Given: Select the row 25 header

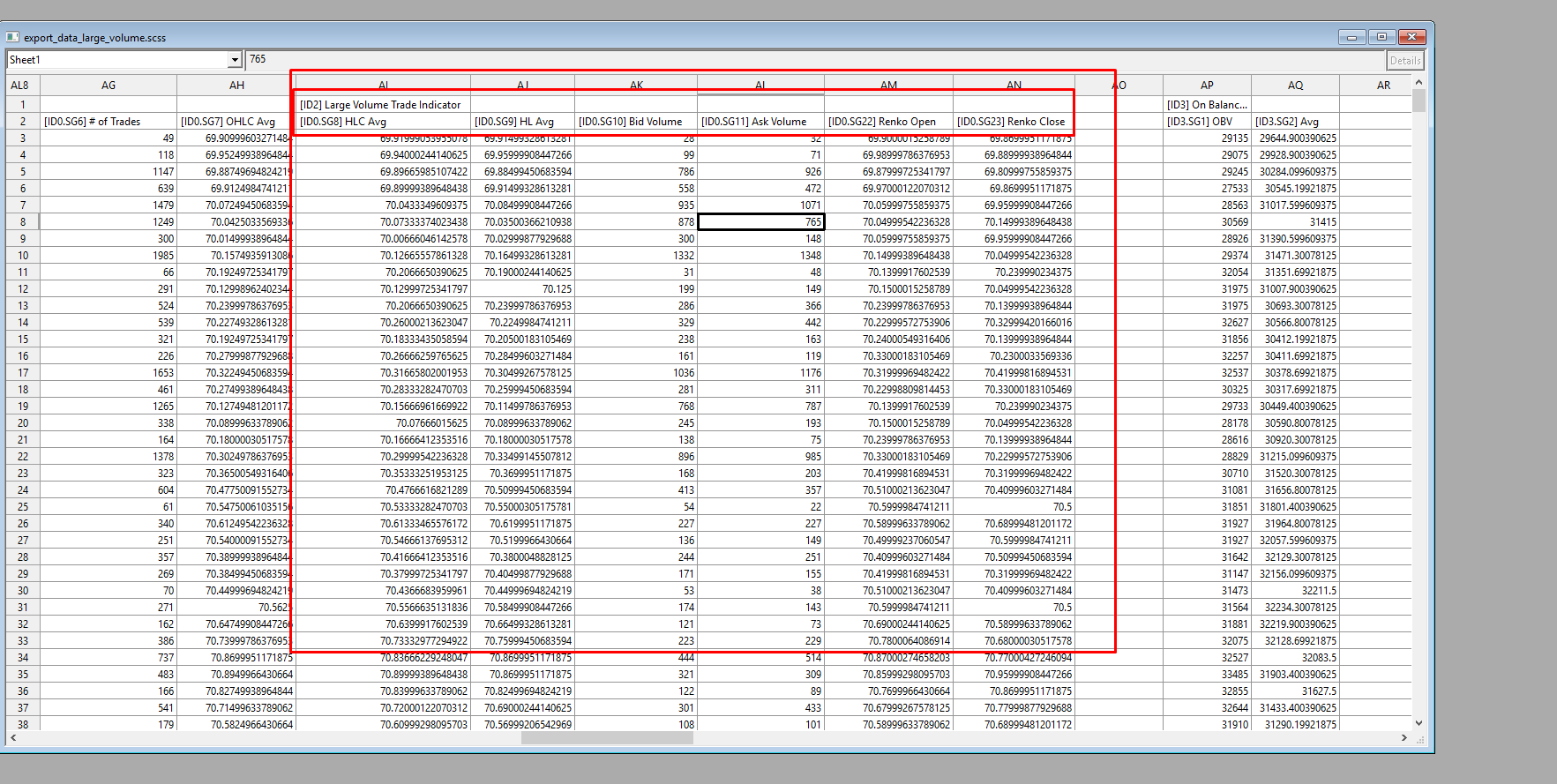Looking at the screenshot, I should (x=23, y=507).
